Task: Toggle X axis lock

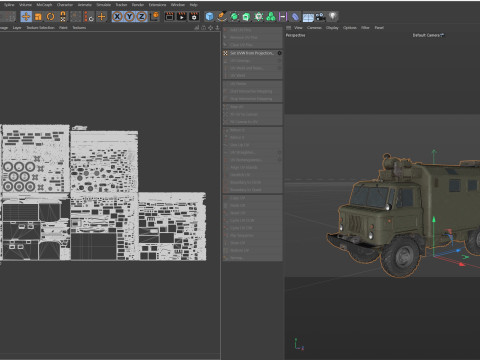Action: click(x=117, y=16)
